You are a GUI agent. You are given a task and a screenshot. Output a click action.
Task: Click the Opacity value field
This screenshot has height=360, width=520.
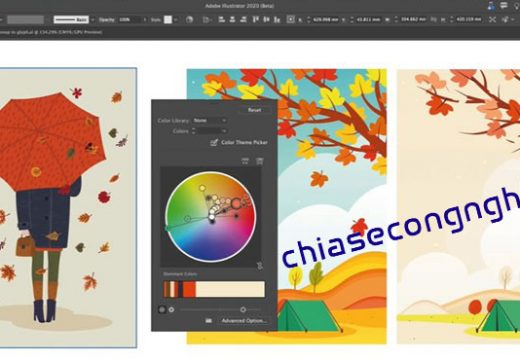click(x=129, y=20)
